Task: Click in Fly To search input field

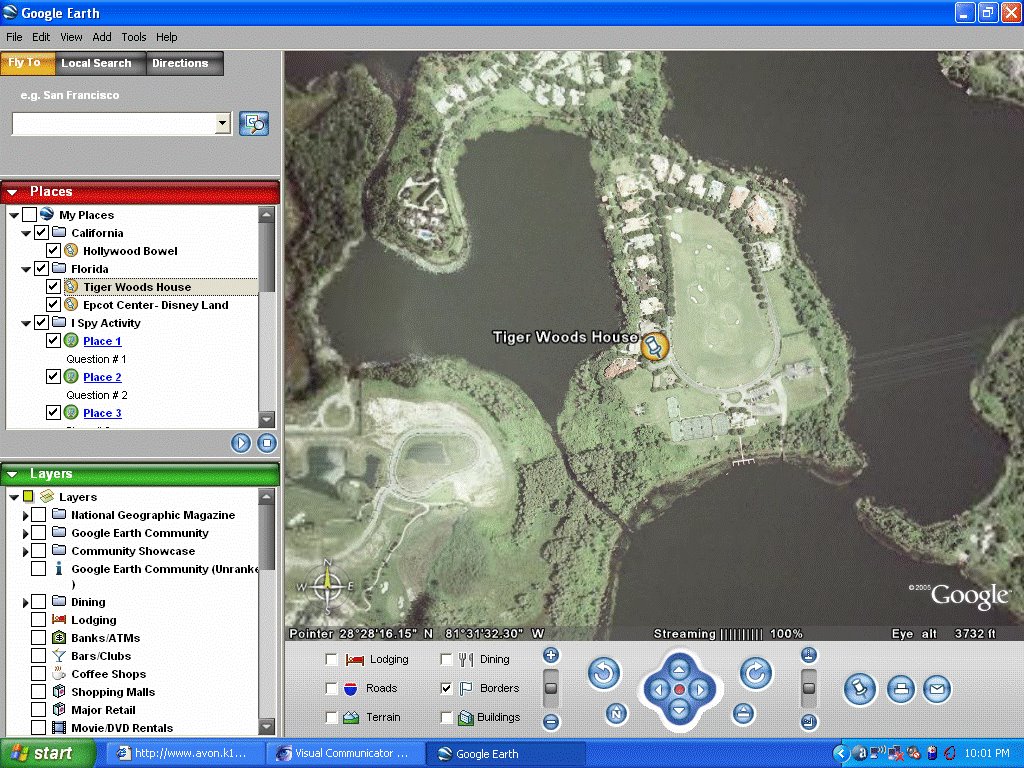Action: (114, 123)
